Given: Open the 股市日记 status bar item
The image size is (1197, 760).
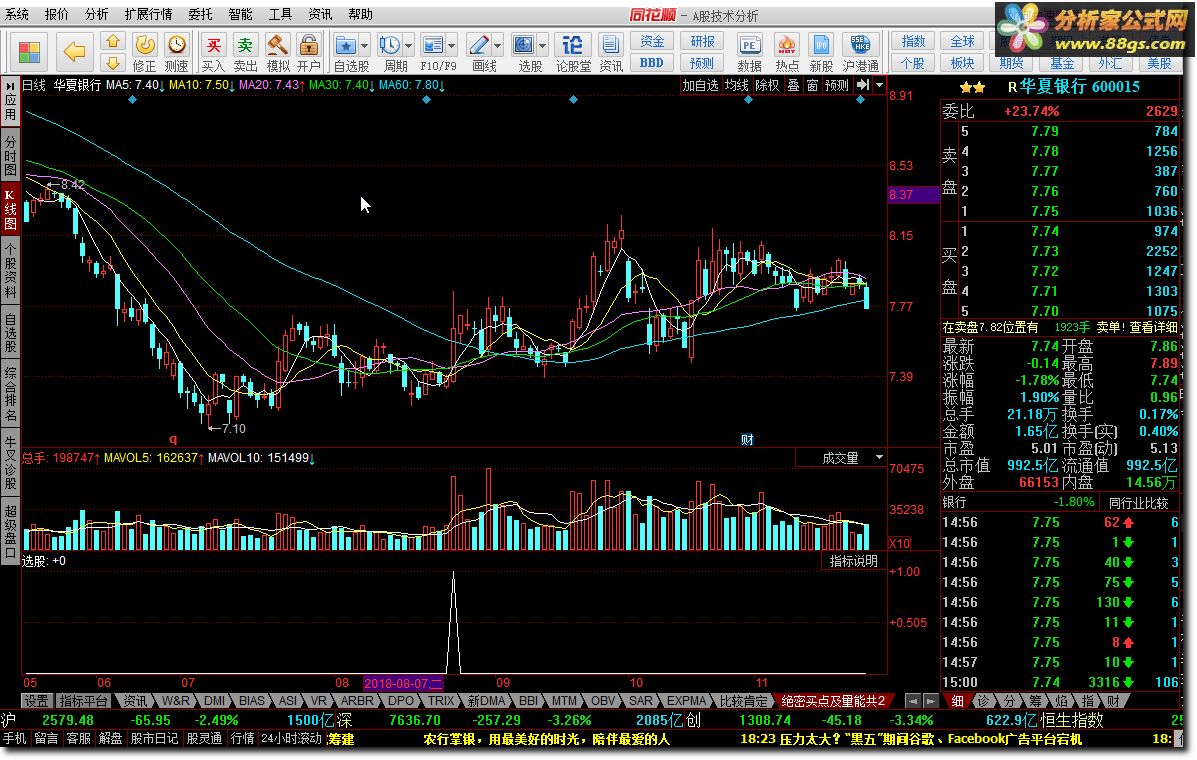Looking at the screenshot, I should 154,739.
